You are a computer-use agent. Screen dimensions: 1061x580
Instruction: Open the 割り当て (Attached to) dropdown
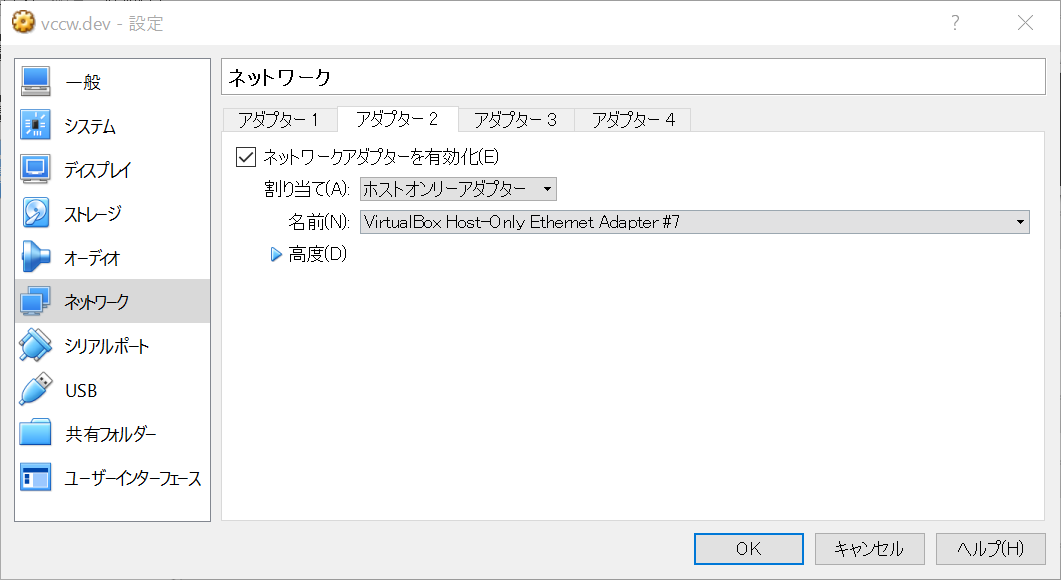click(458, 189)
